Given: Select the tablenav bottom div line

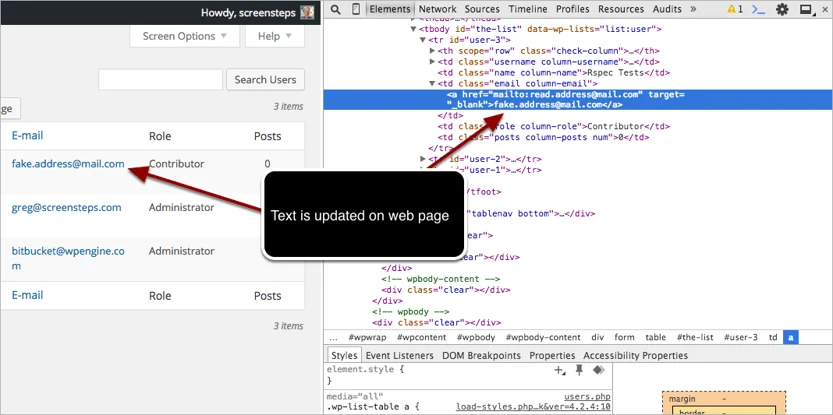Looking at the screenshot, I should [530, 214].
